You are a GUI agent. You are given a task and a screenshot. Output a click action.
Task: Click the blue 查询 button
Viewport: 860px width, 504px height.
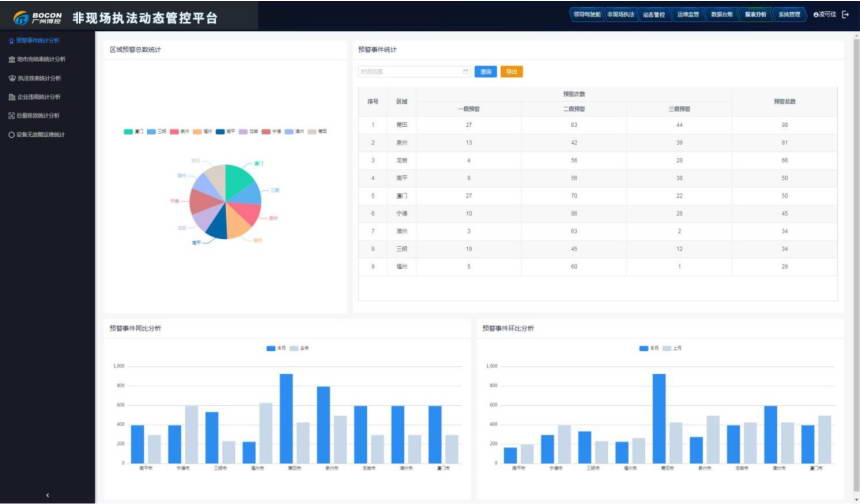(x=485, y=71)
